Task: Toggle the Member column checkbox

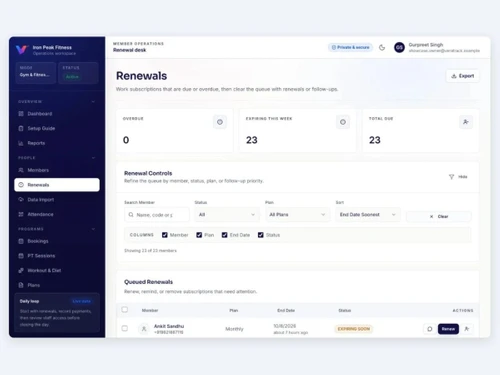Action: 165,235
